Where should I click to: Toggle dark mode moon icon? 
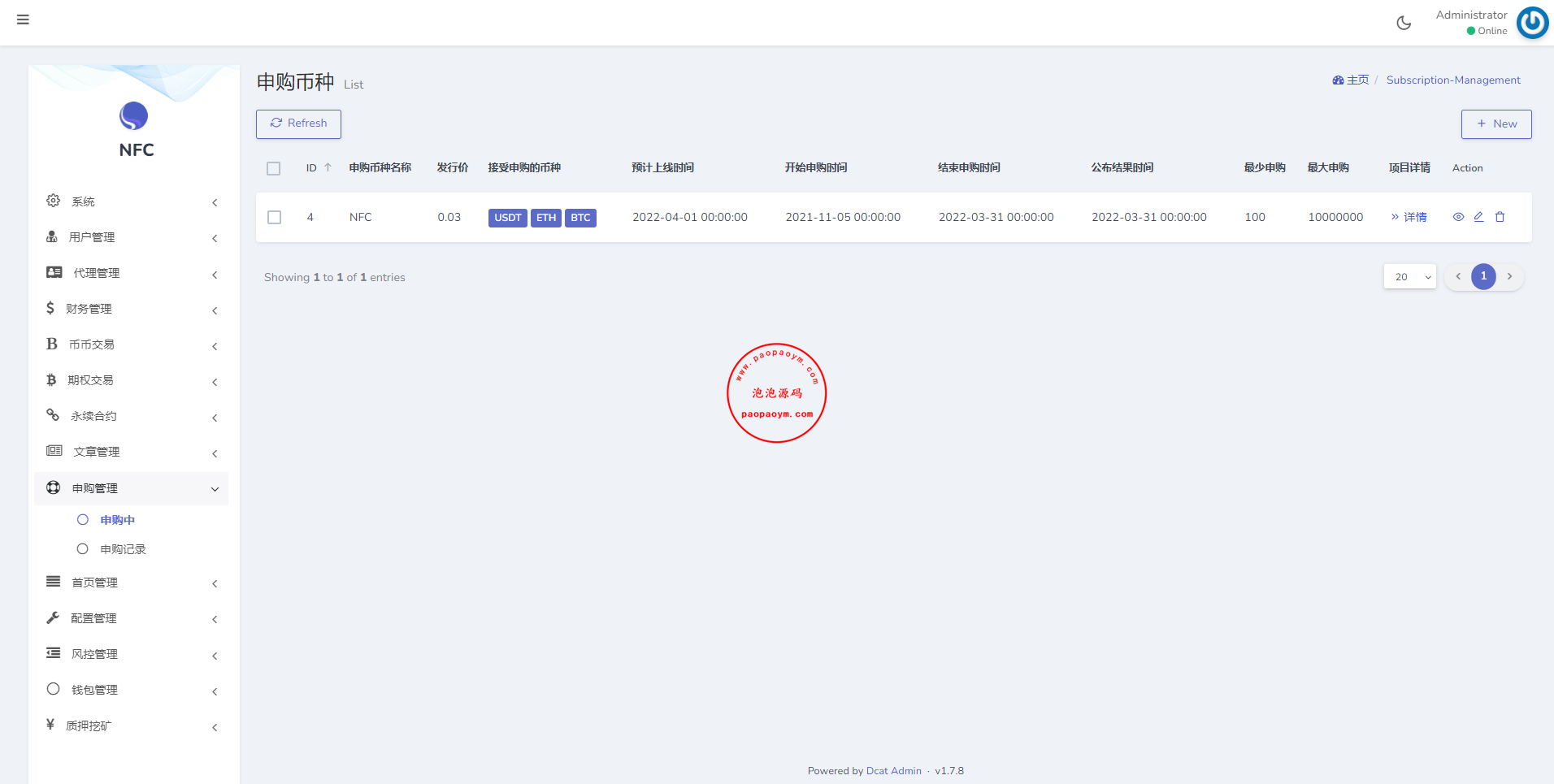point(1404,23)
